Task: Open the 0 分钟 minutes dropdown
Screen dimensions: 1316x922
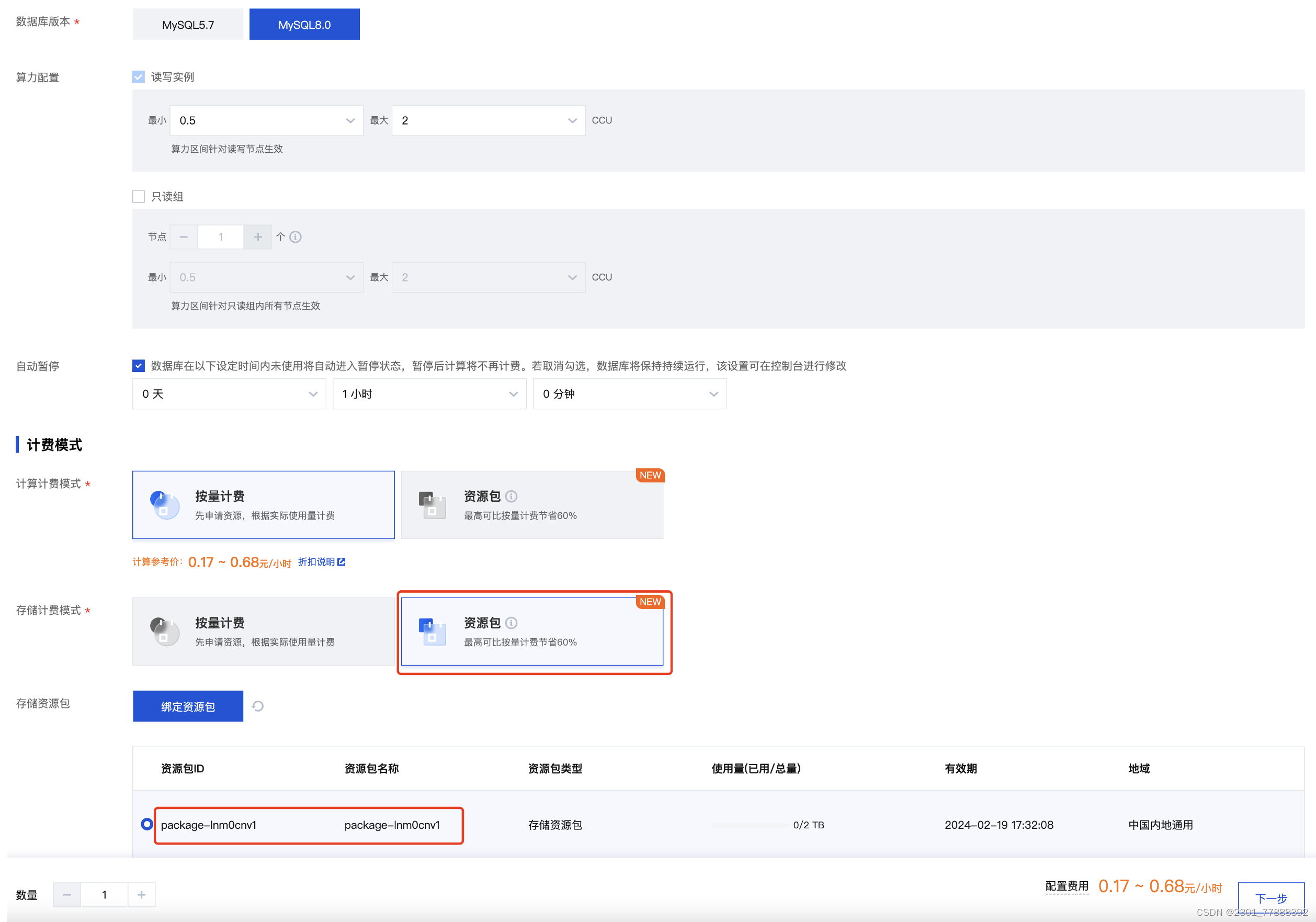Action: pos(630,394)
